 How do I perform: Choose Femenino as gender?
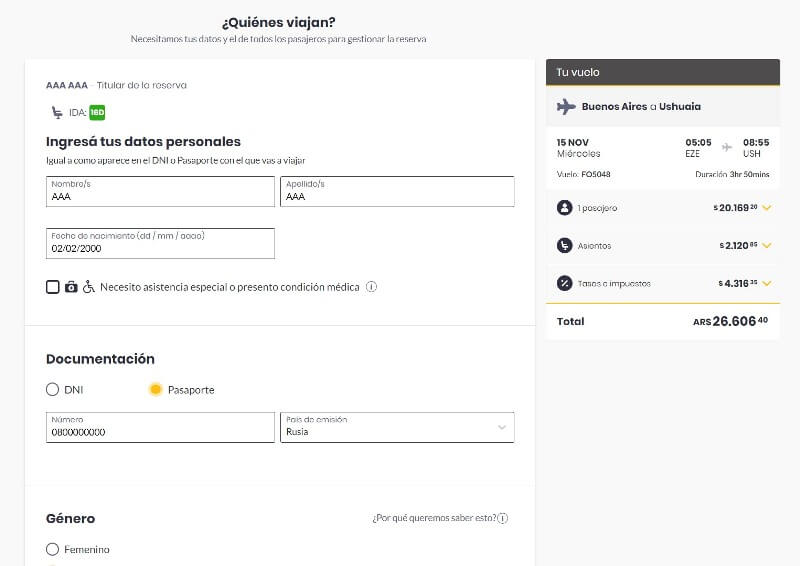point(53,549)
